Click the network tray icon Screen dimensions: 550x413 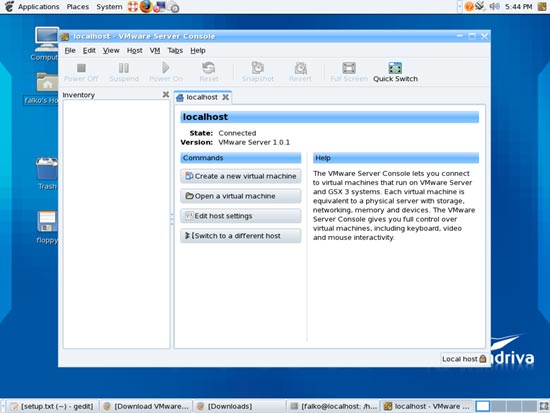(x=481, y=6)
